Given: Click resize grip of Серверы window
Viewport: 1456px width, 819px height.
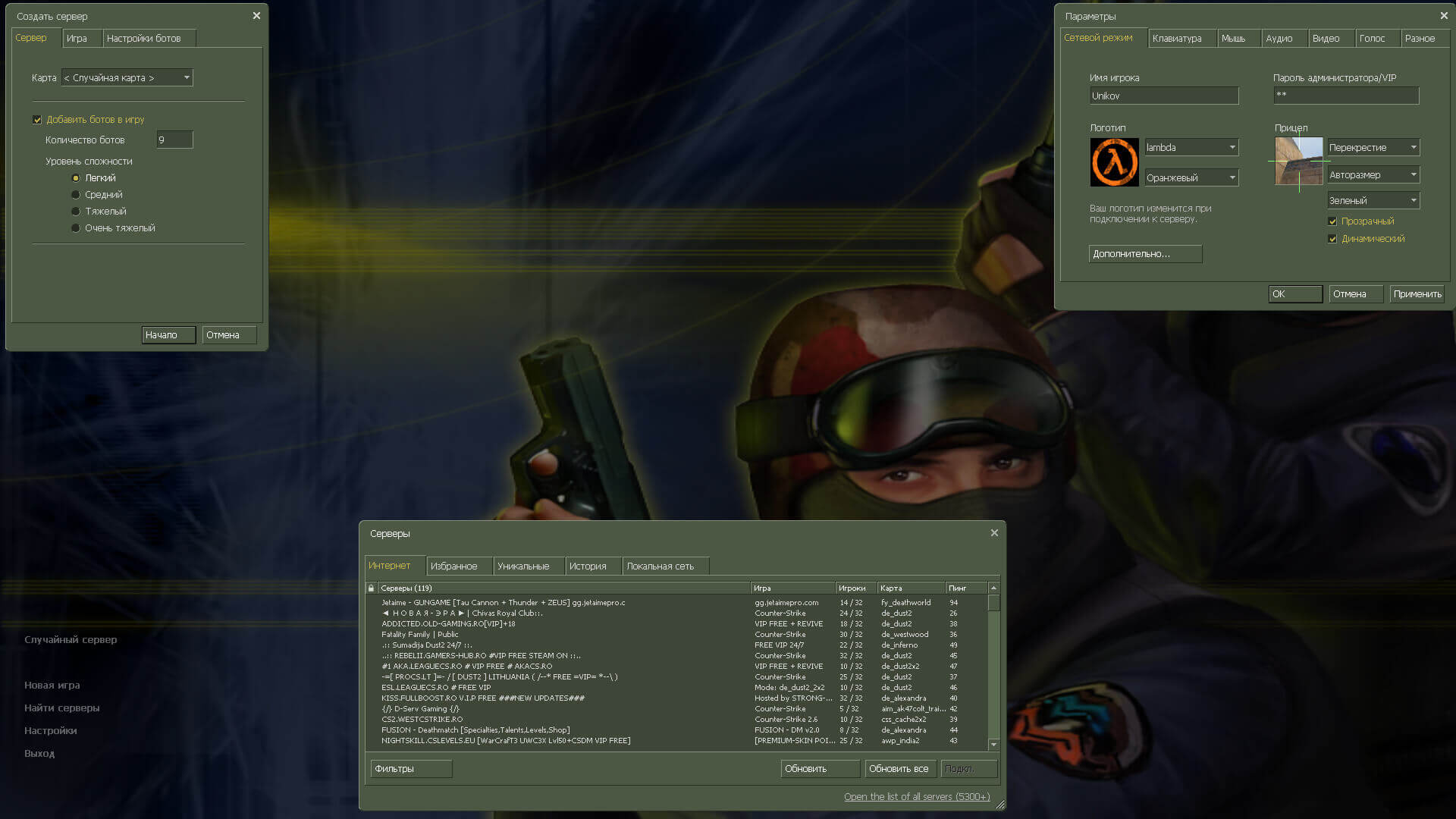Looking at the screenshot, I should 999,805.
